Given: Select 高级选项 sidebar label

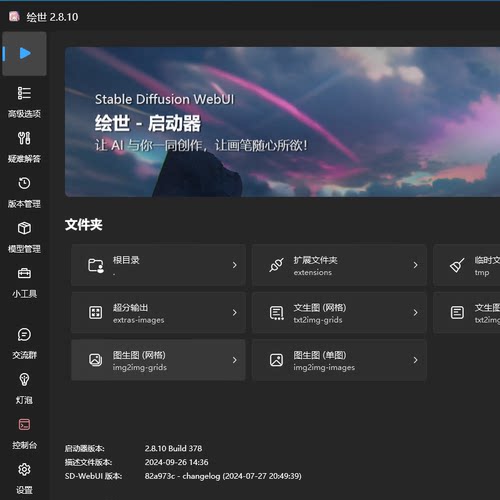Looking at the screenshot, I should [x=24, y=114].
